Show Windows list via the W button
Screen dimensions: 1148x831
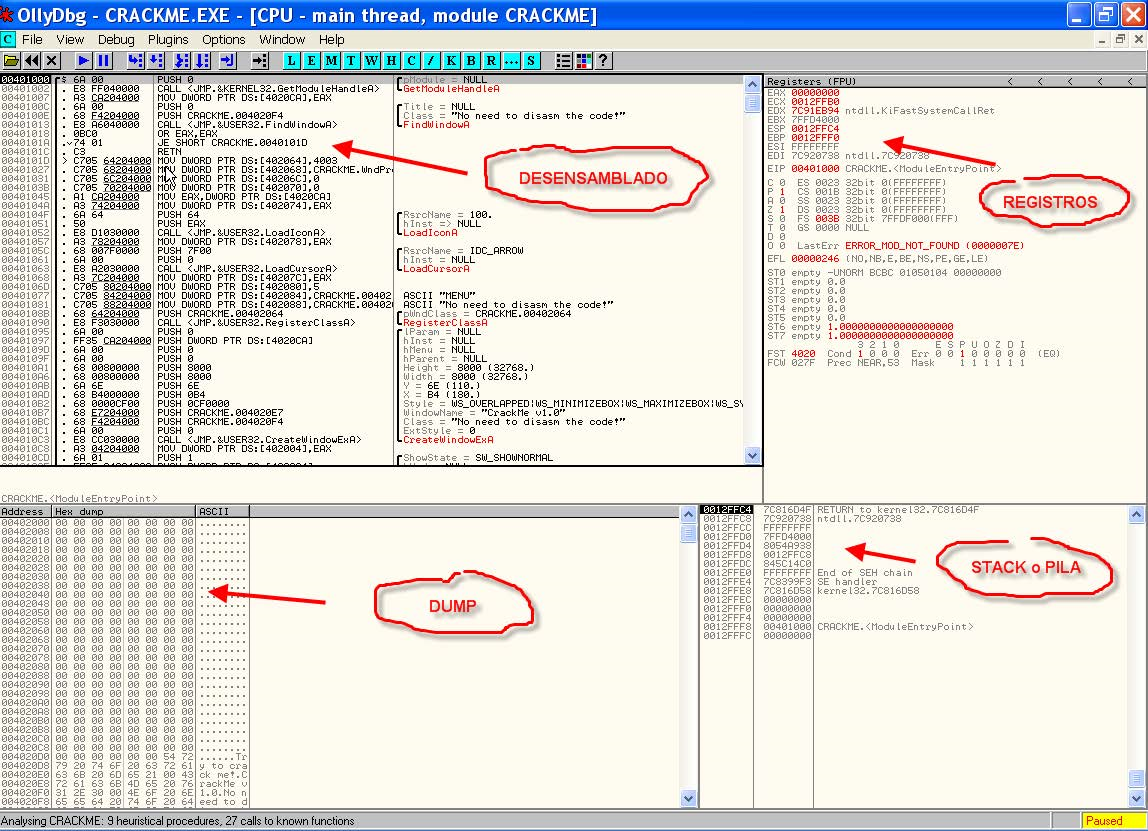point(371,61)
